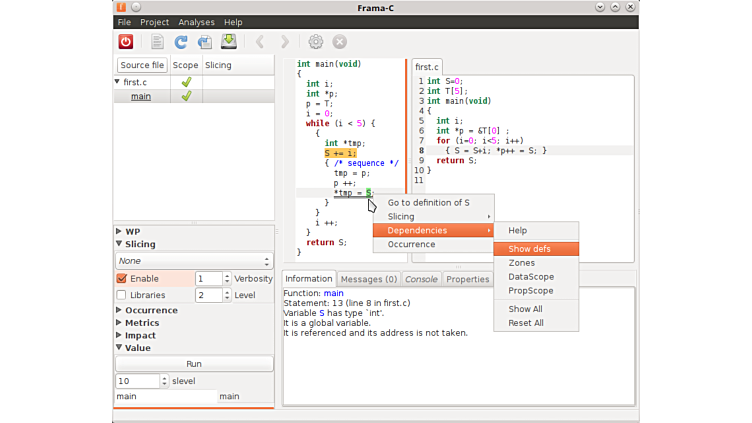Viewport: 752px width, 423px height.
Task: Collapse the first.c tree node
Action: point(118,82)
